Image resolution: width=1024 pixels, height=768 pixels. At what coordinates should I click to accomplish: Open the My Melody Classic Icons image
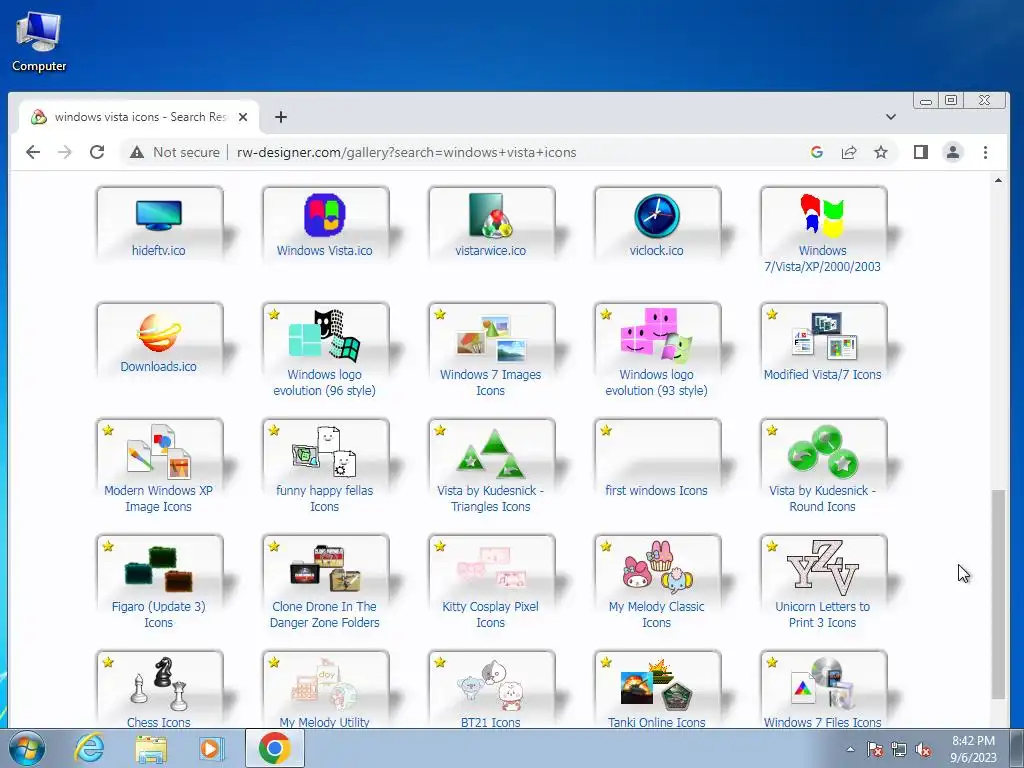point(656,566)
